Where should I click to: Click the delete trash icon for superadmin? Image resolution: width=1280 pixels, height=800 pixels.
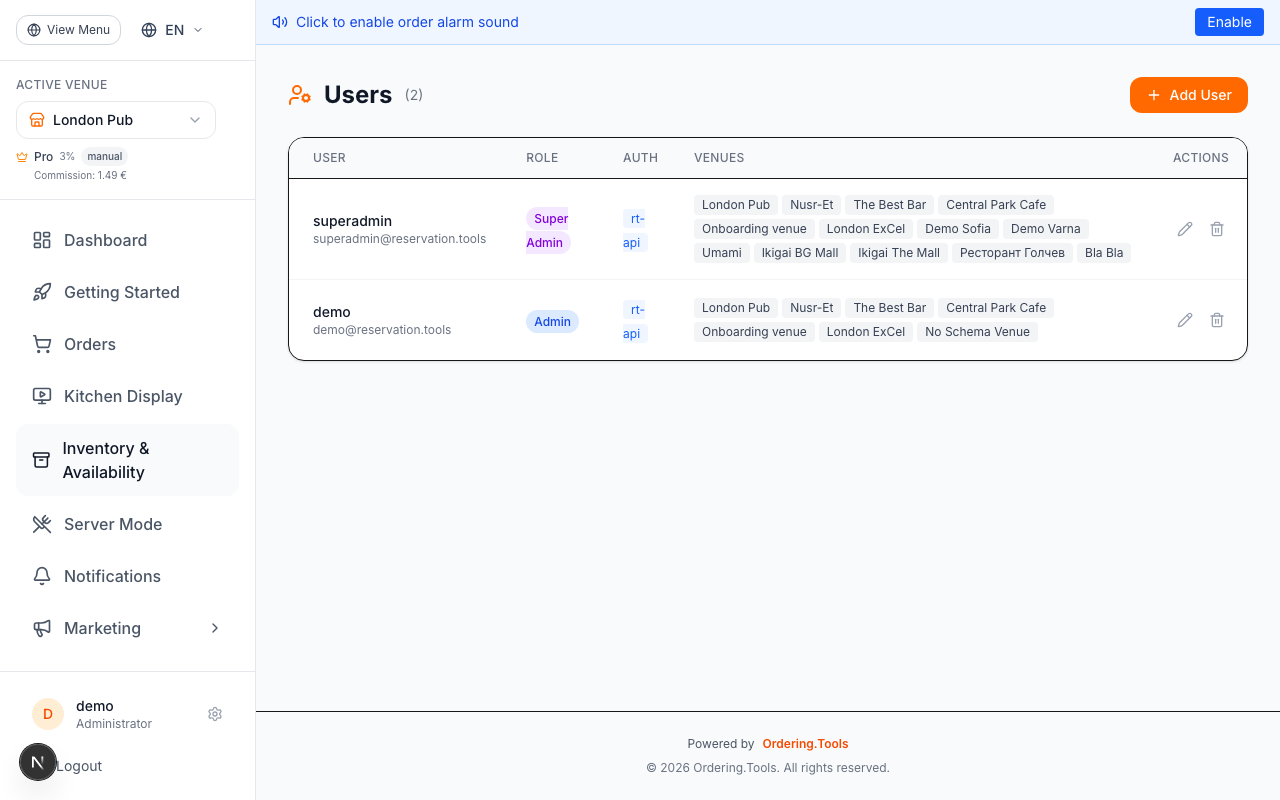click(x=1217, y=229)
